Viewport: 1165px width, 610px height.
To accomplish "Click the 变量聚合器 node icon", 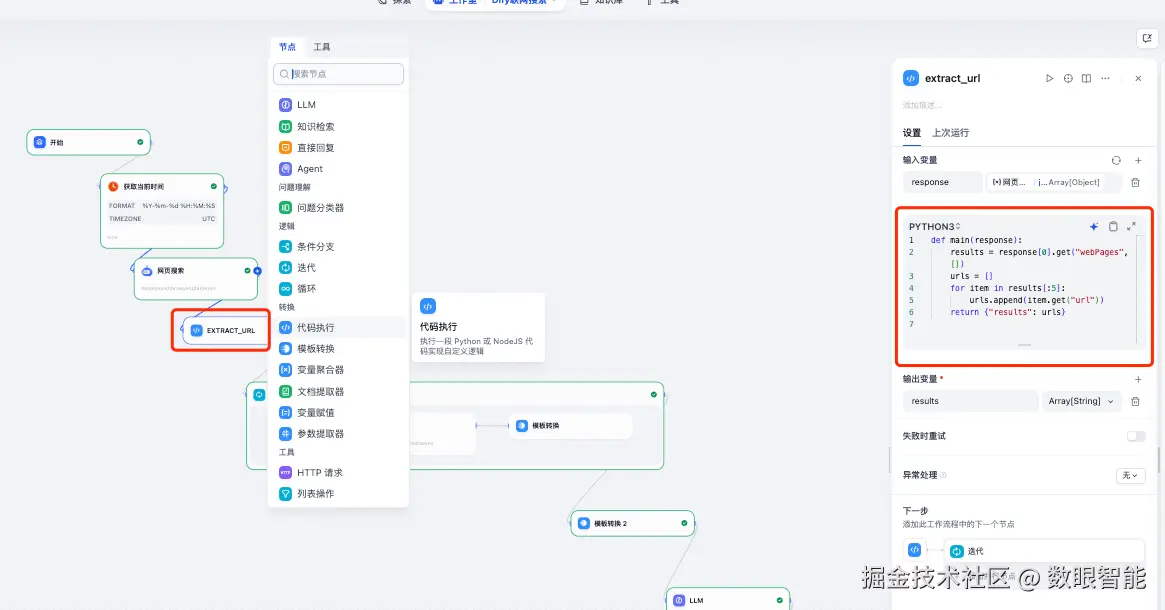I will (285, 369).
